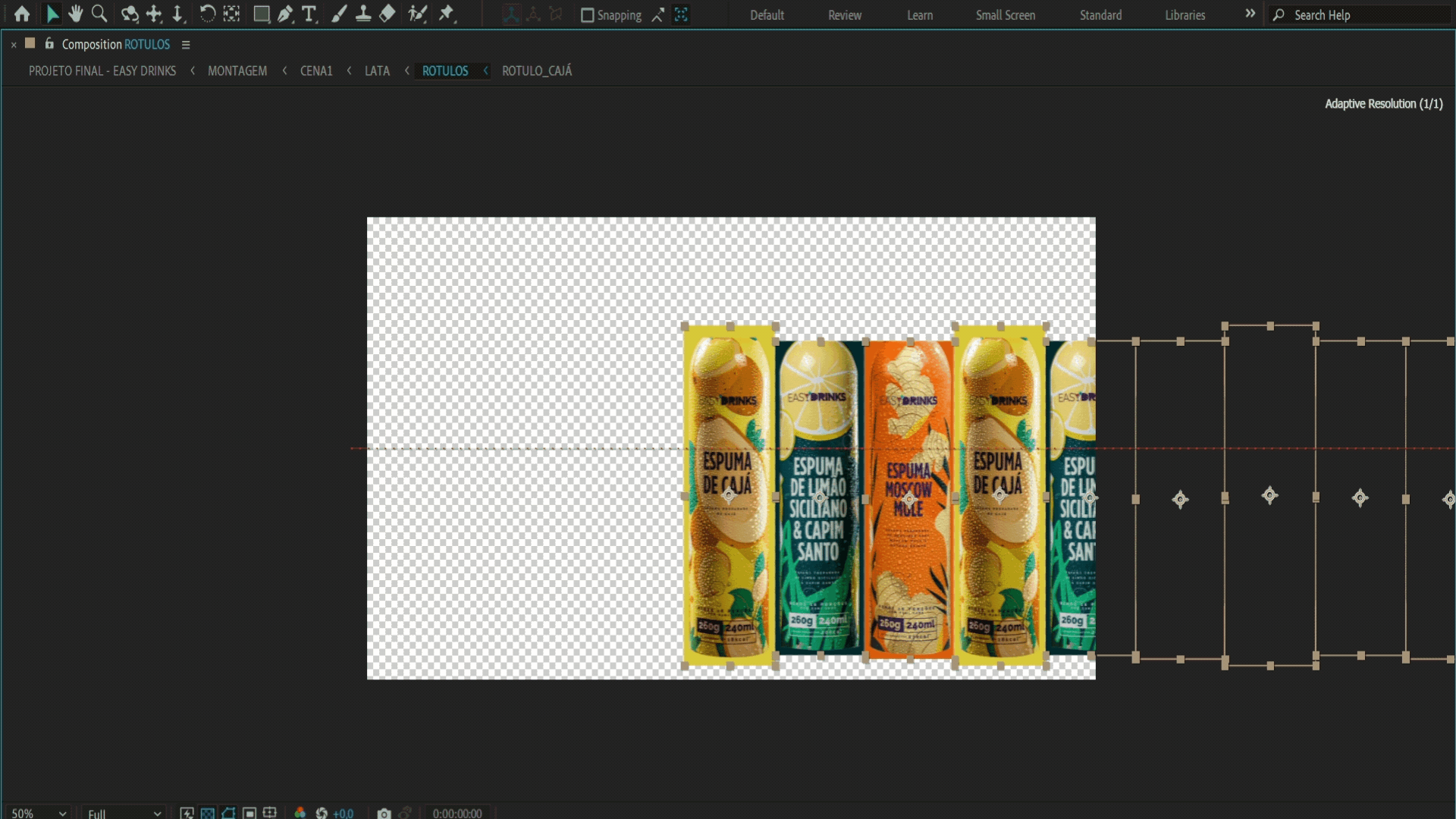
Task: Select the first yellow Espuma de Cajá label
Action: coord(730,497)
